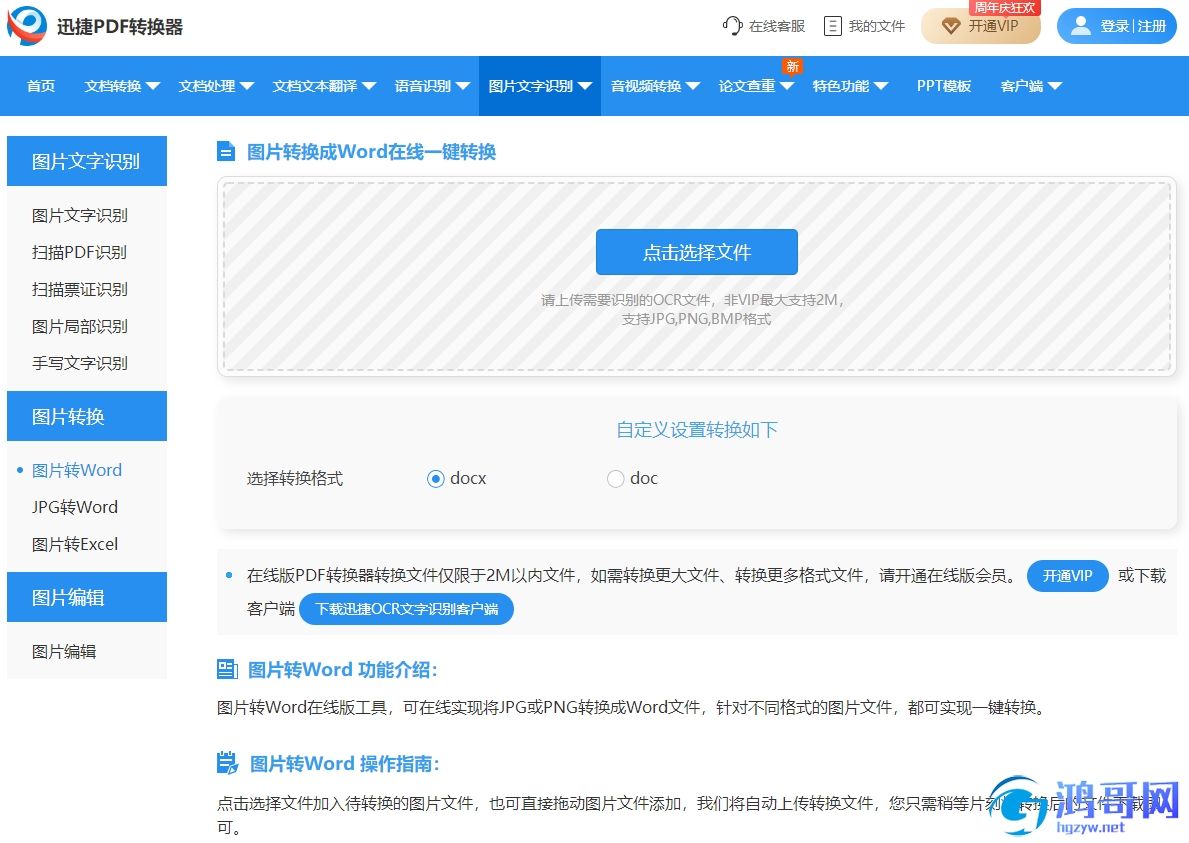1189x843 pixels.
Task: Select 图片转Word in the sidebar
Action: click(x=77, y=470)
